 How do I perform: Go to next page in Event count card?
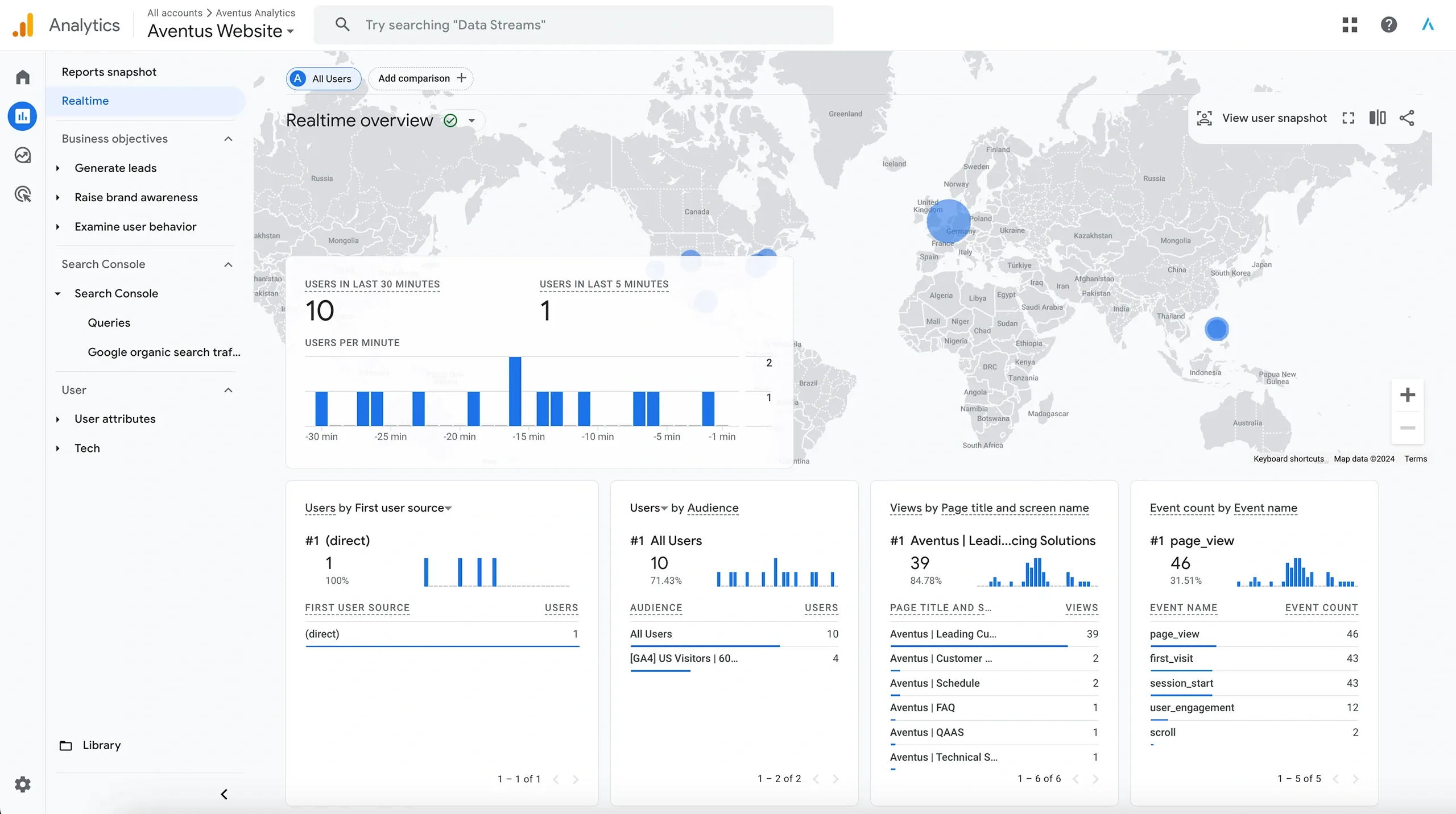point(1355,779)
